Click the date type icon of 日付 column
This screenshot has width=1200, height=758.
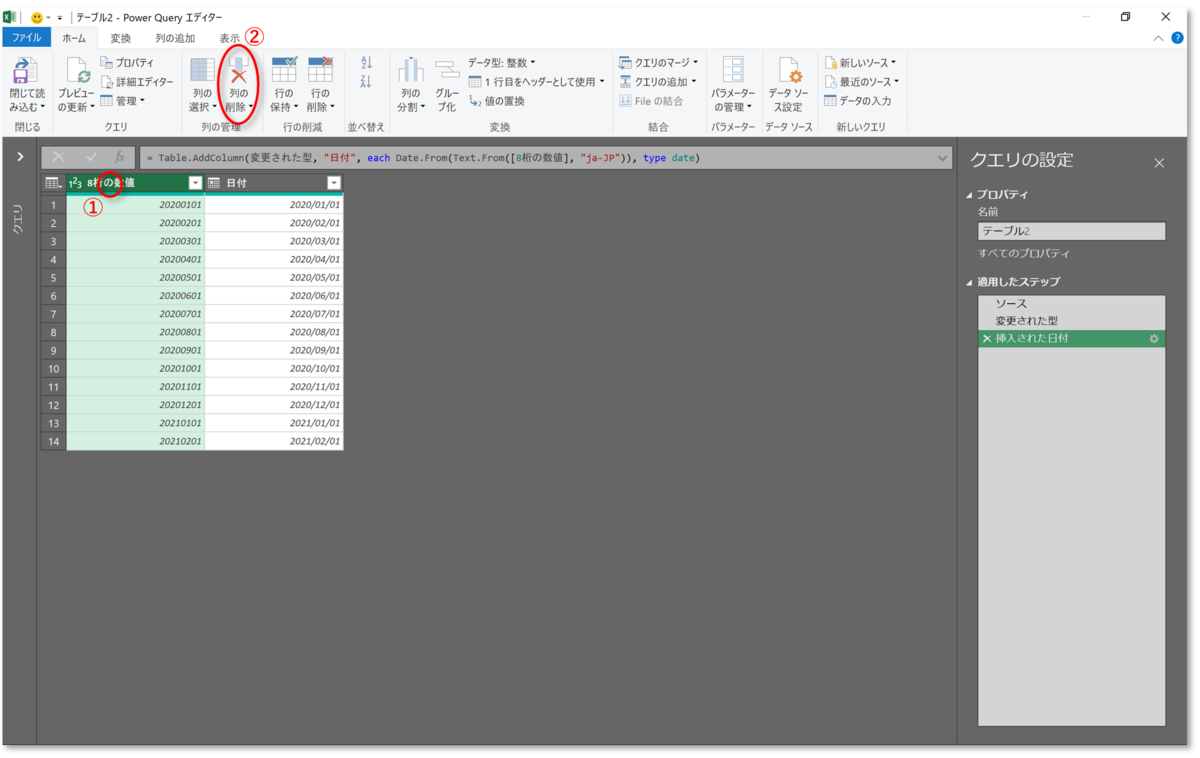click(x=214, y=183)
